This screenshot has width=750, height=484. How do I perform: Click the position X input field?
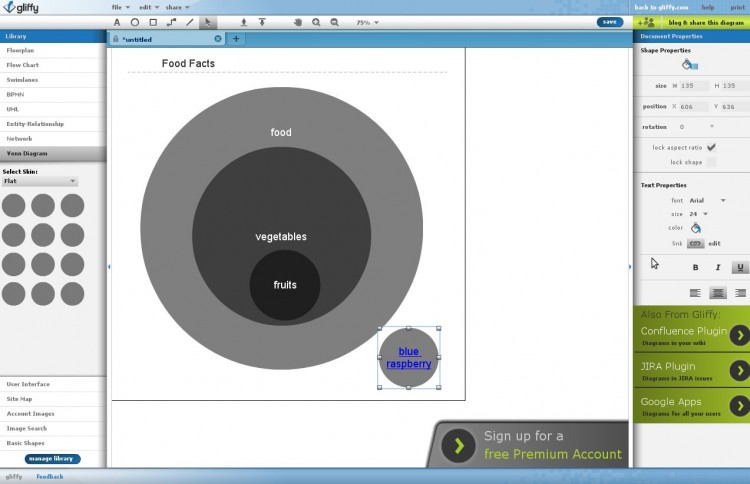point(694,107)
